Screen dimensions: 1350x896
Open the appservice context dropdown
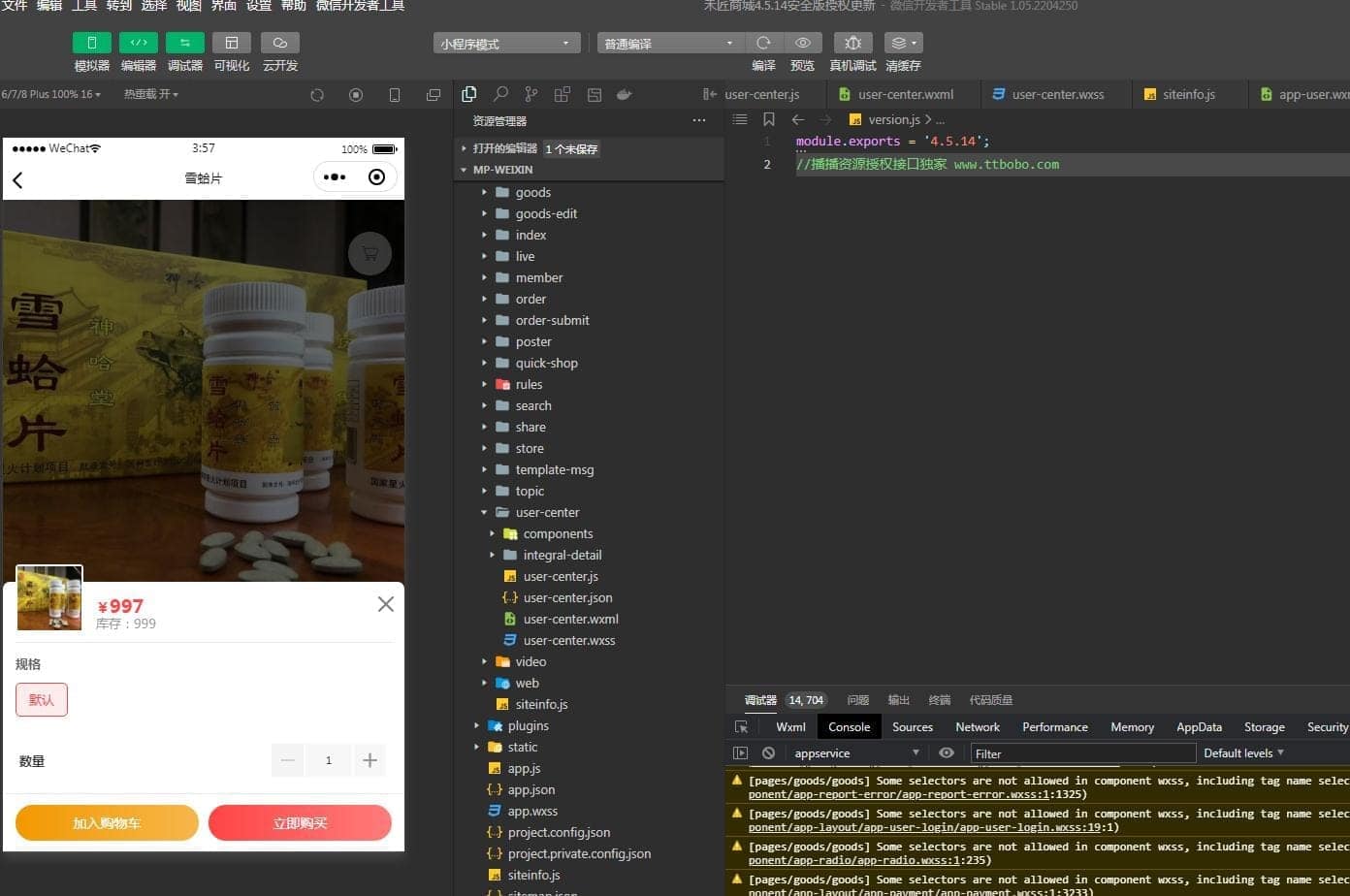(856, 752)
